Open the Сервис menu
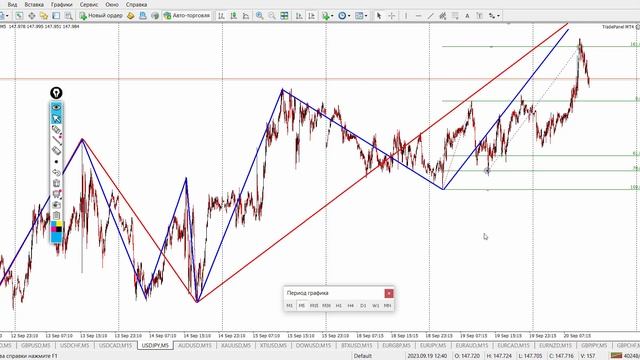Viewport: 640px width, 360px height. (89, 4)
